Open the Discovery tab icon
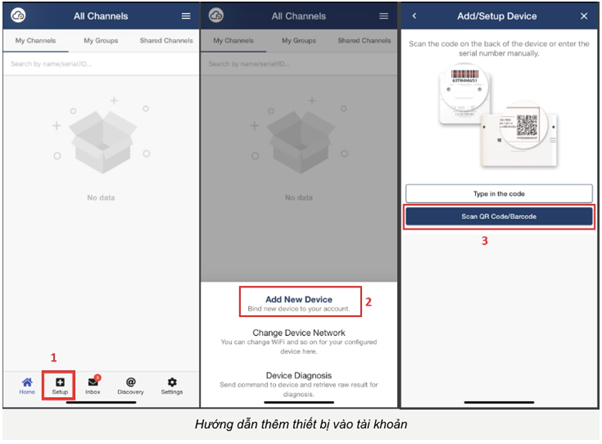Image resolution: width=602 pixels, height=444 pixels. 131,386
